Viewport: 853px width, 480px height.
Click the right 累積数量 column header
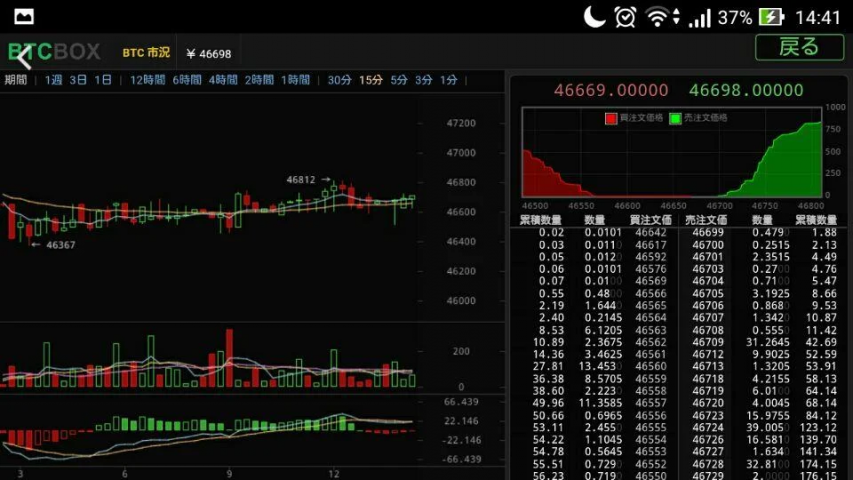click(815, 220)
